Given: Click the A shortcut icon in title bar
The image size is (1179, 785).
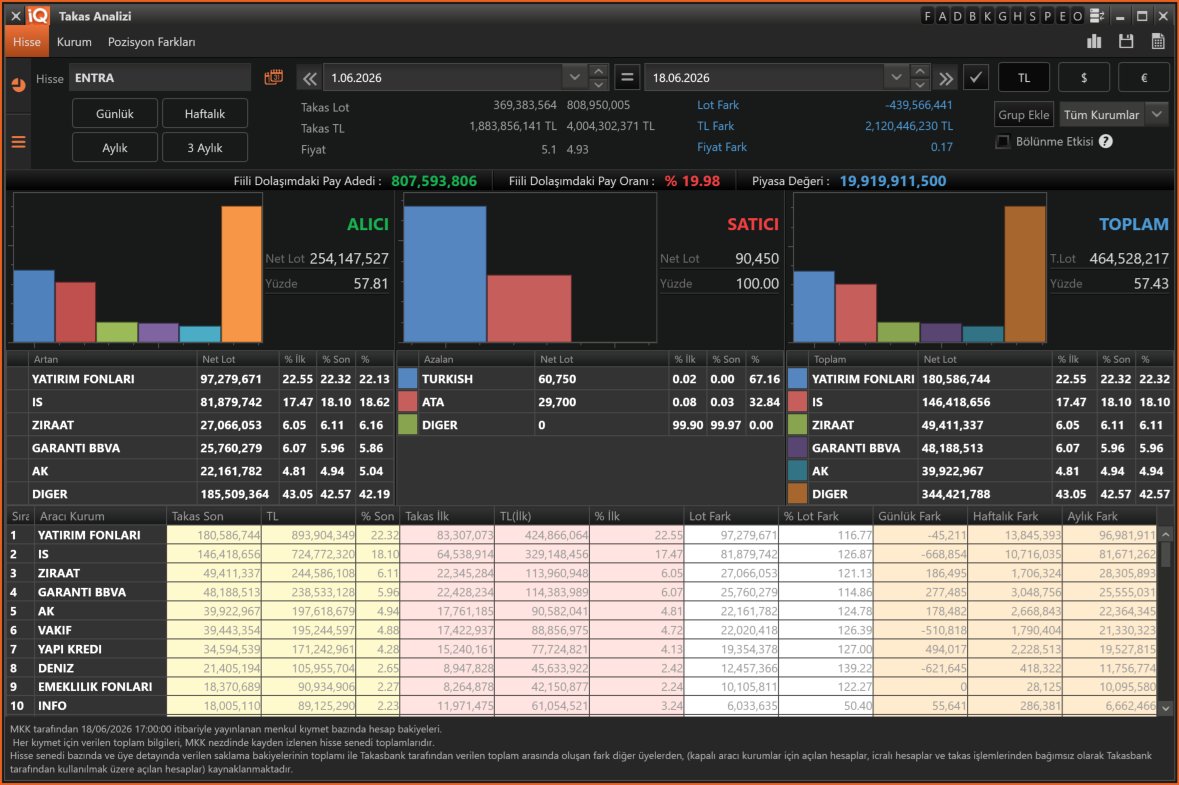Looking at the screenshot, I should click(942, 16).
